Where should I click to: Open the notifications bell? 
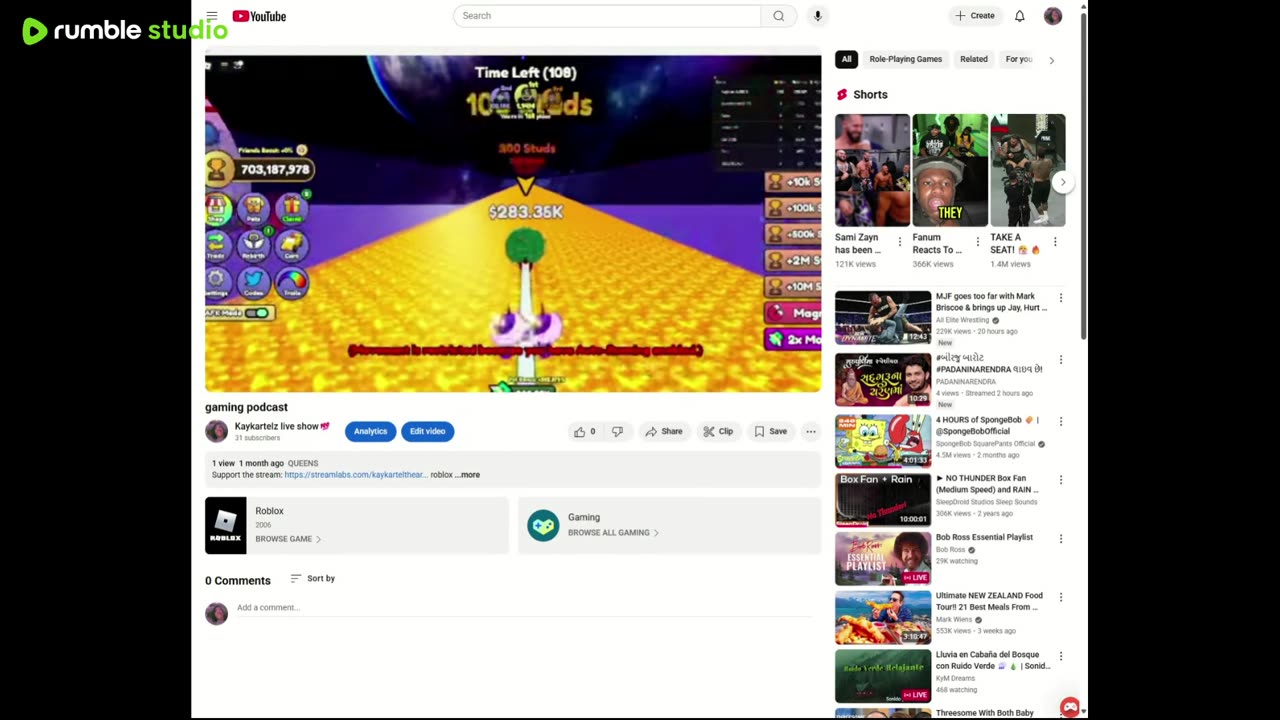[x=1020, y=16]
